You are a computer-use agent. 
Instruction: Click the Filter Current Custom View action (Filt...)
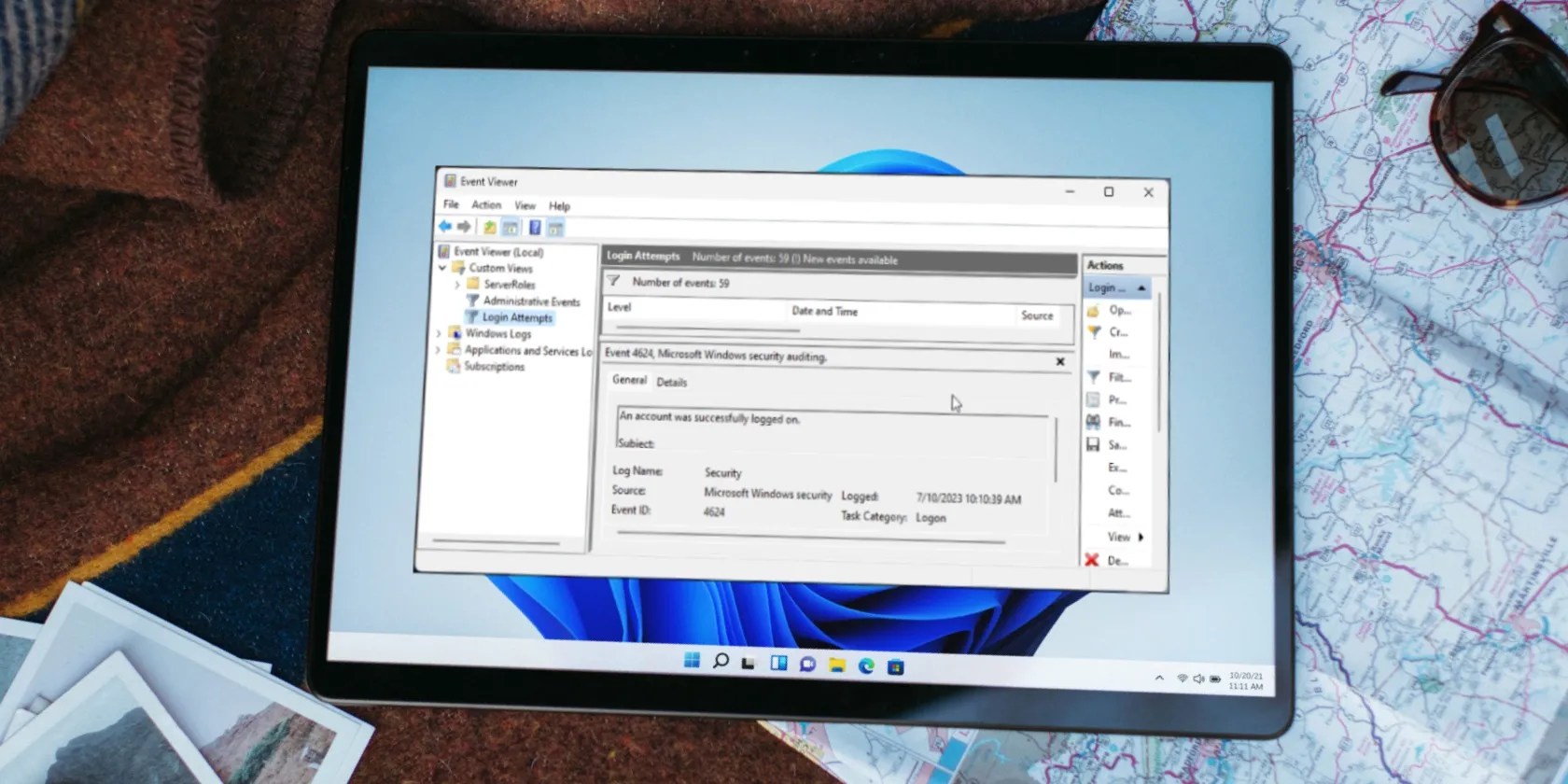pyautogui.click(x=1109, y=377)
